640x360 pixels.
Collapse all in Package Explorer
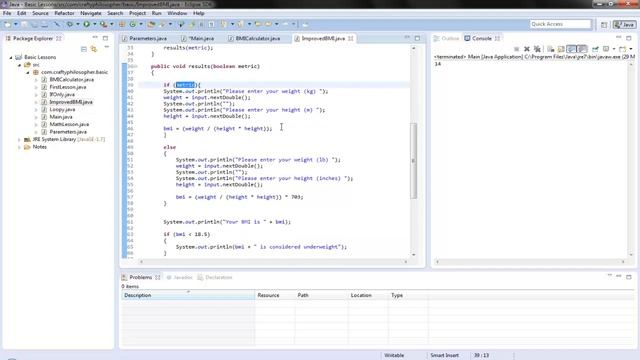coord(84,49)
